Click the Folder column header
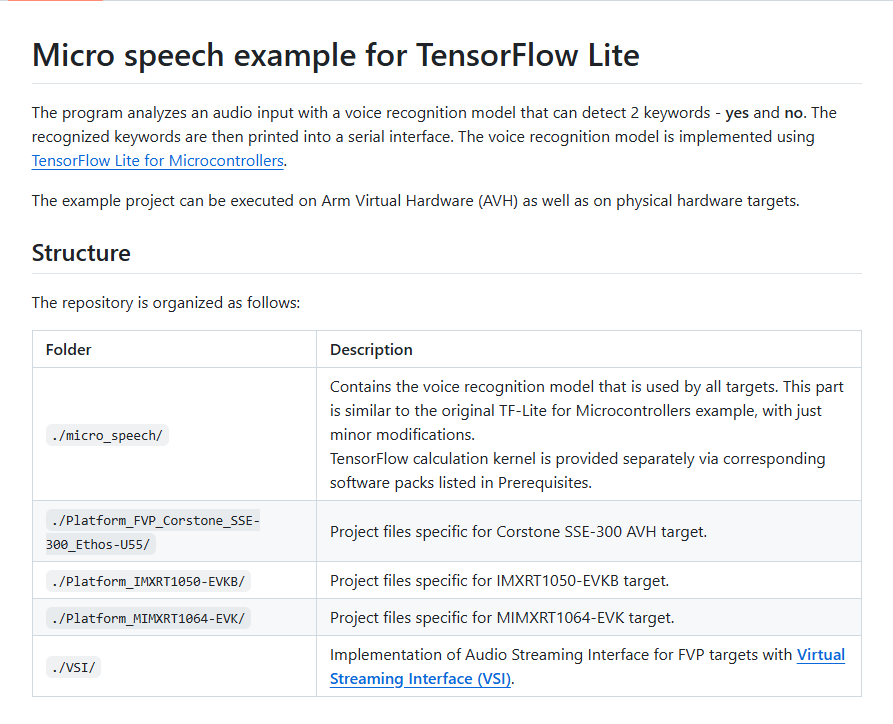 [x=69, y=350]
